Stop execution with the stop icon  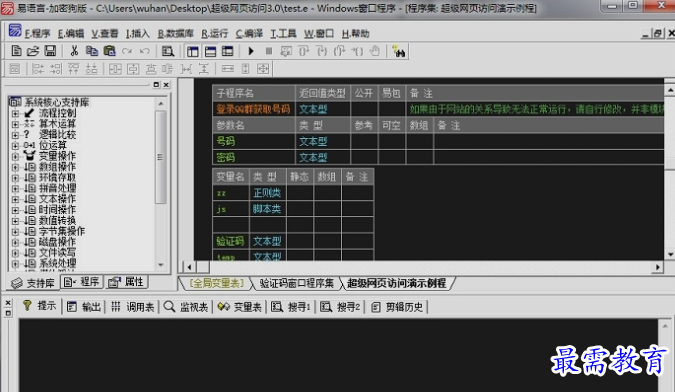[x=269, y=51]
